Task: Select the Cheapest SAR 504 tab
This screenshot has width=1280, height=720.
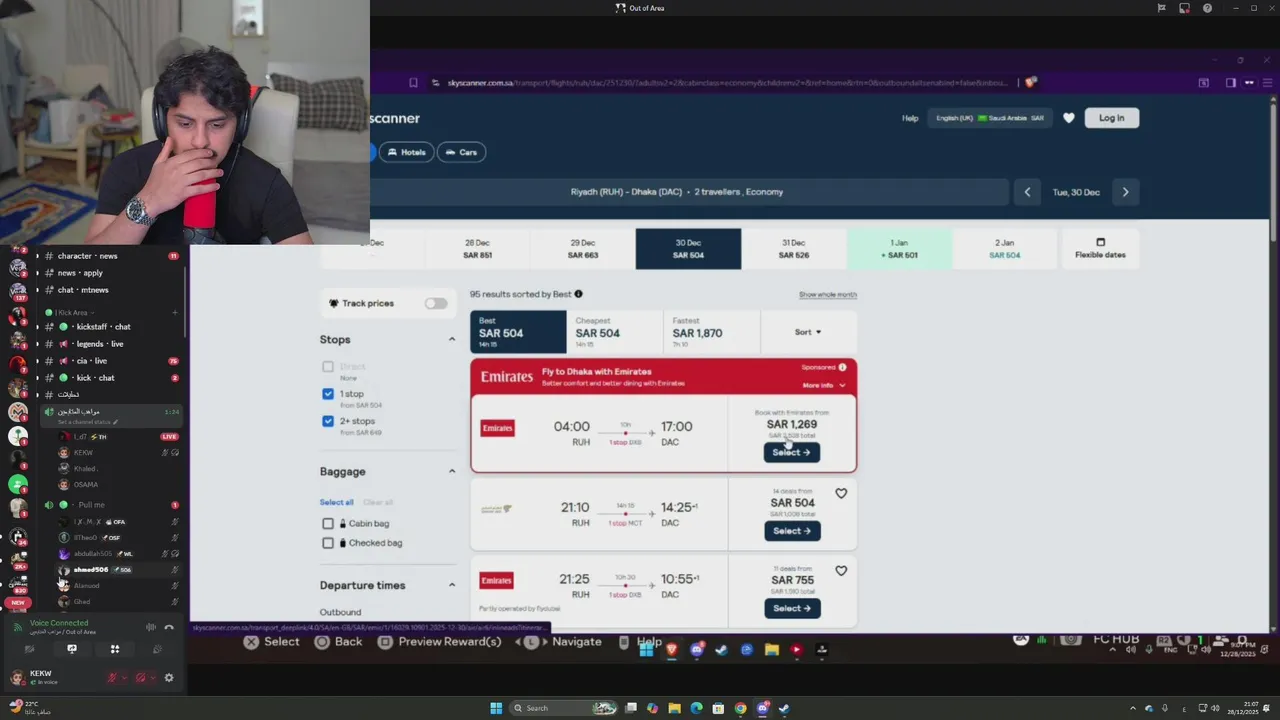Action: (x=614, y=332)
